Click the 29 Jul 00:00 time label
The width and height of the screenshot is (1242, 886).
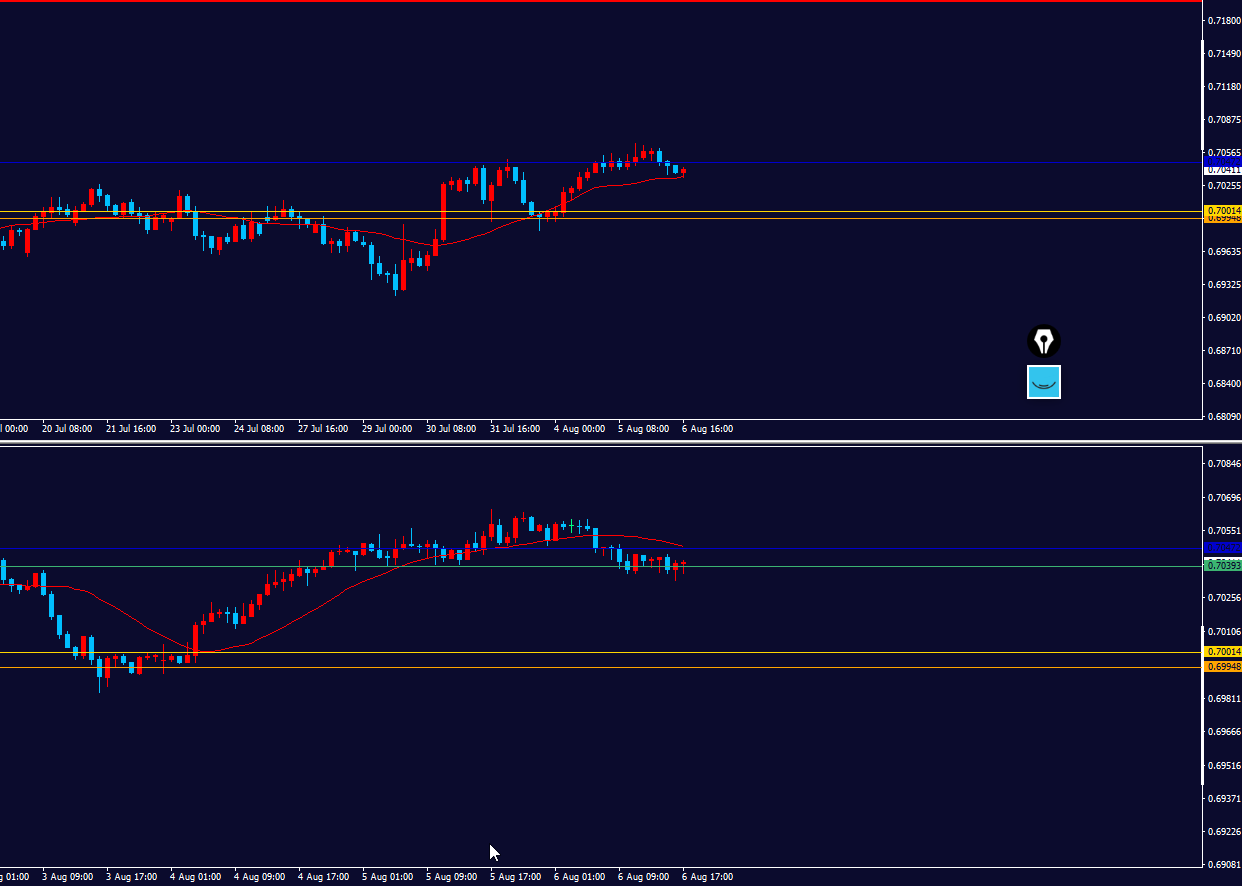click(x=387, y=428)
